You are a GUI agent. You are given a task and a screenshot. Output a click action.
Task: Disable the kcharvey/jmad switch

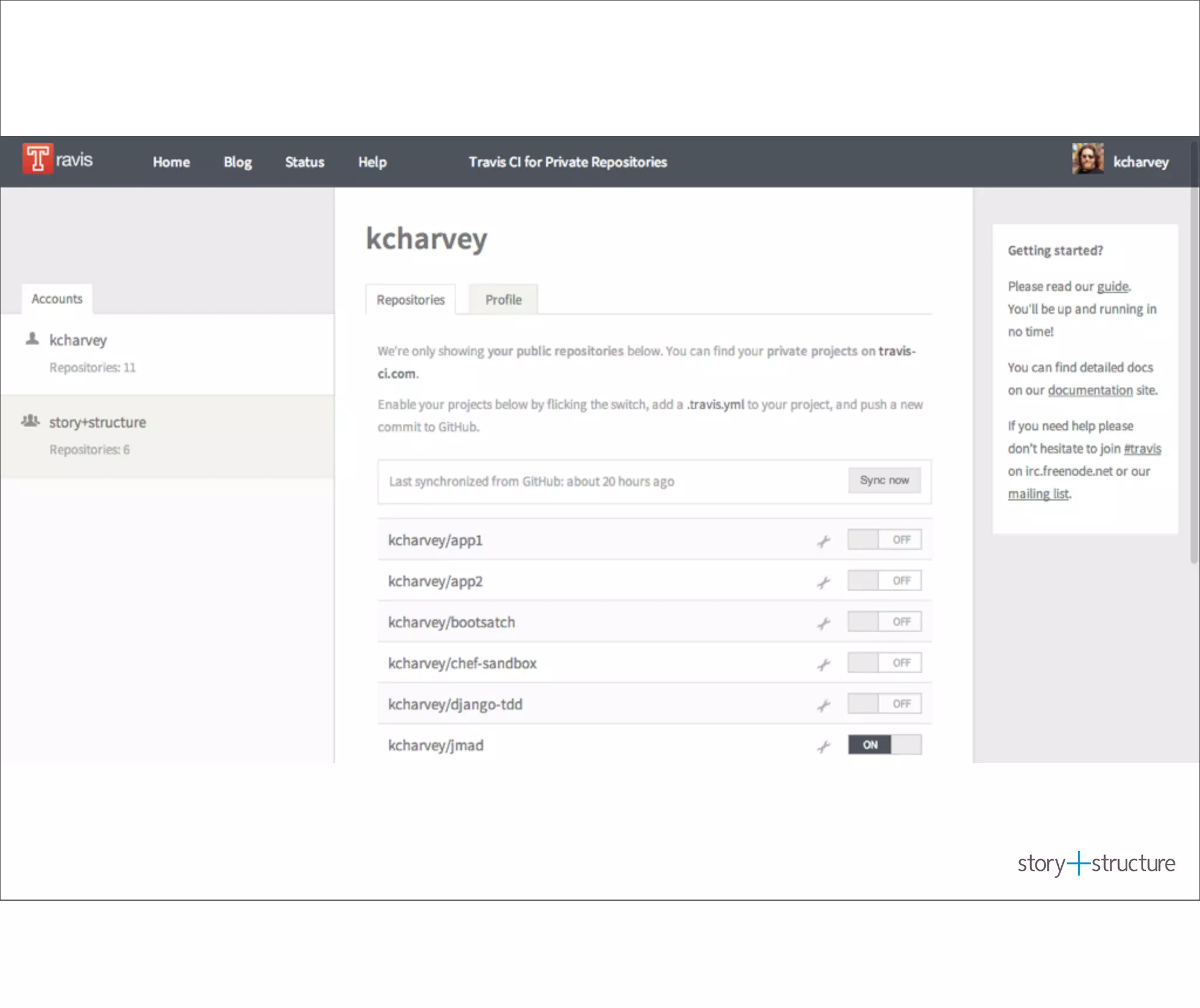(x=884, y=744)
